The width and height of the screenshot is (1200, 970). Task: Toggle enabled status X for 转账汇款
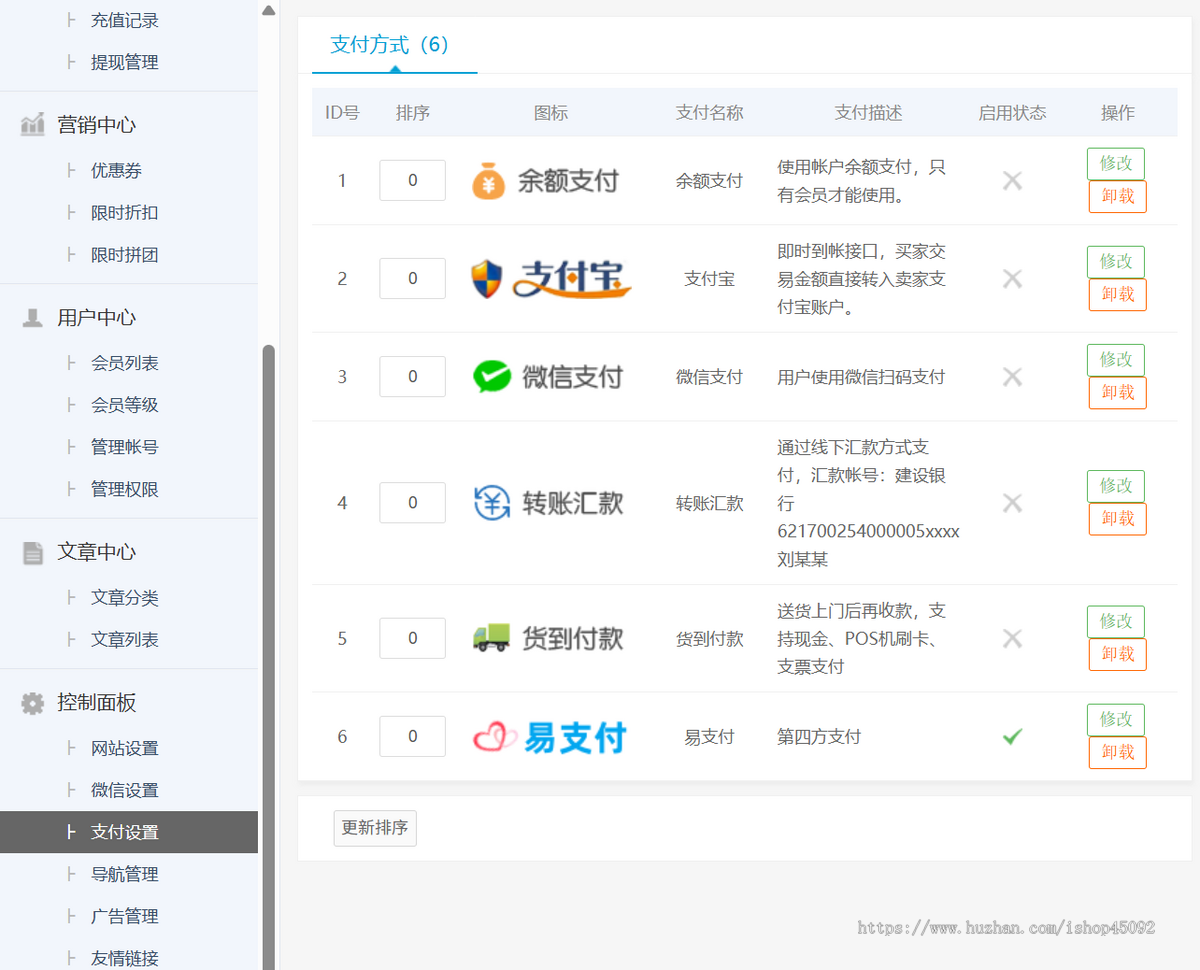tap(1012, 503)
